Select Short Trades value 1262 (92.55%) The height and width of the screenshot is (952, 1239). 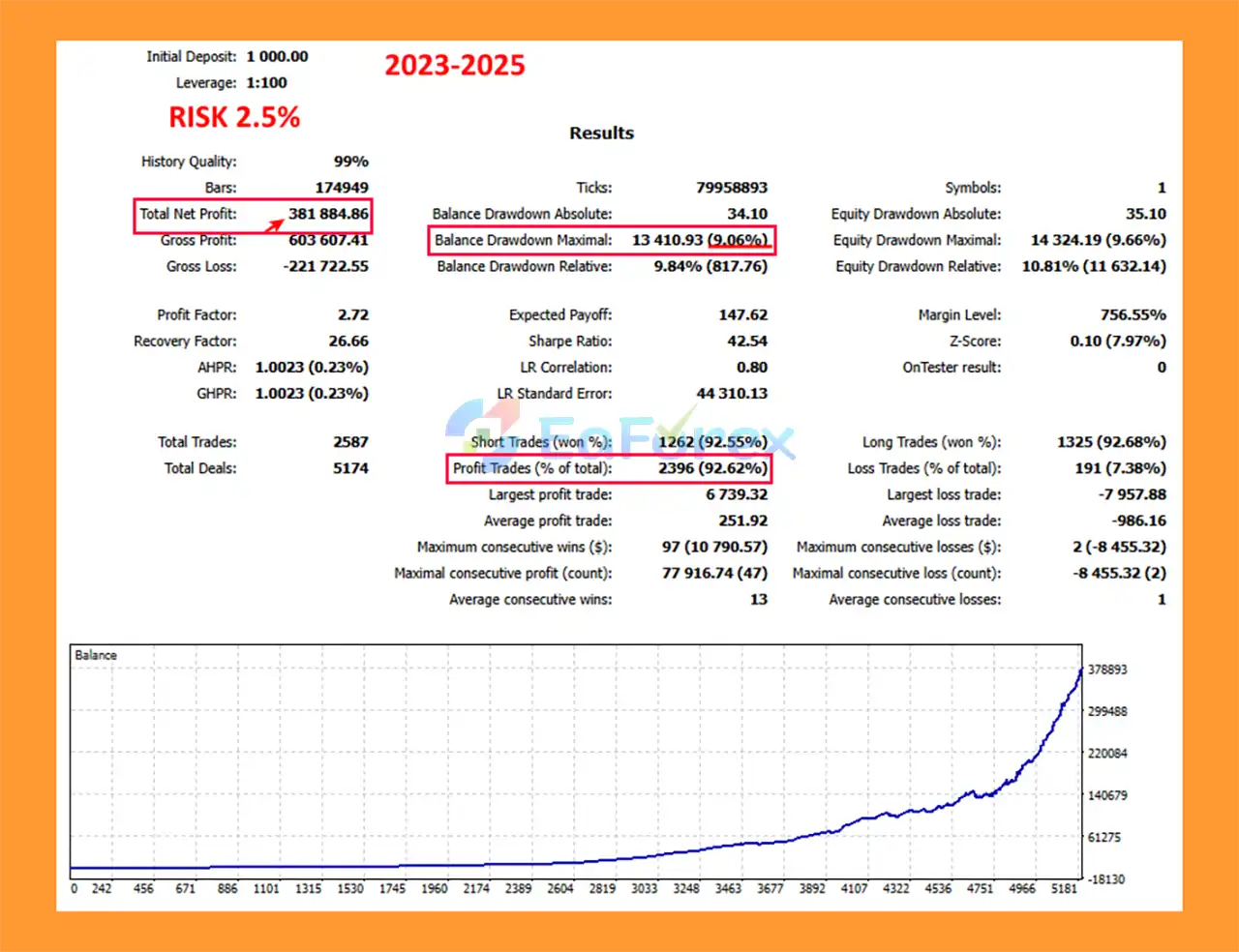713,441
